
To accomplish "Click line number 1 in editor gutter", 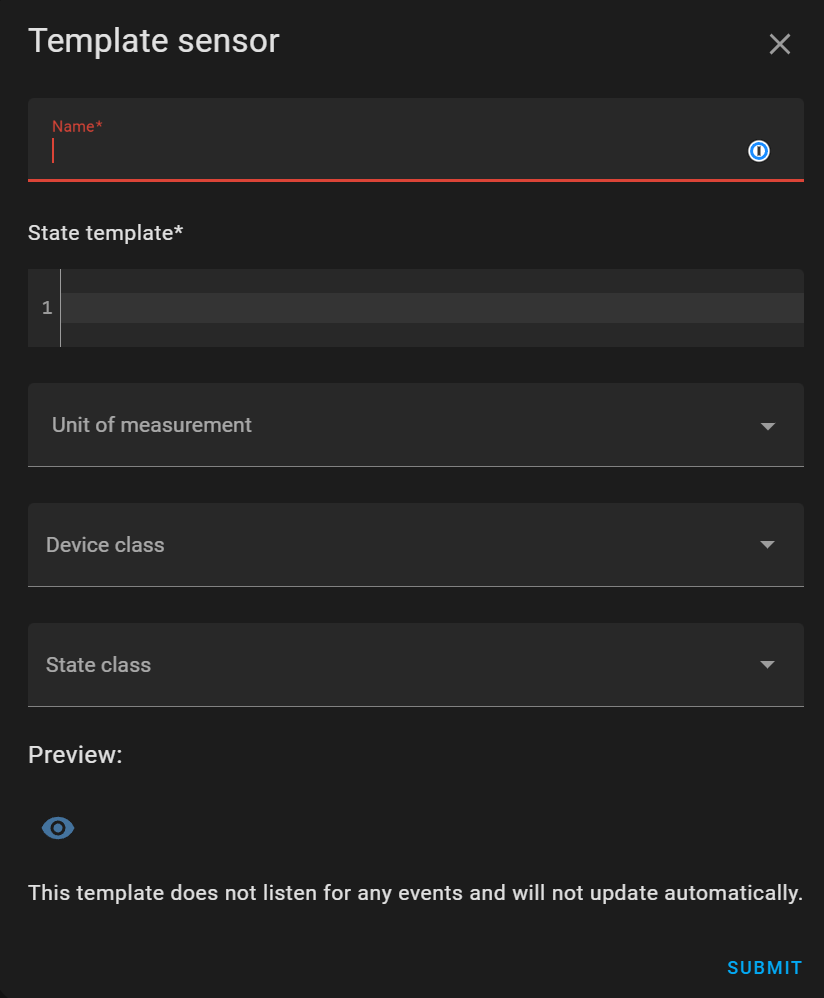I will [x=46, y=308].
